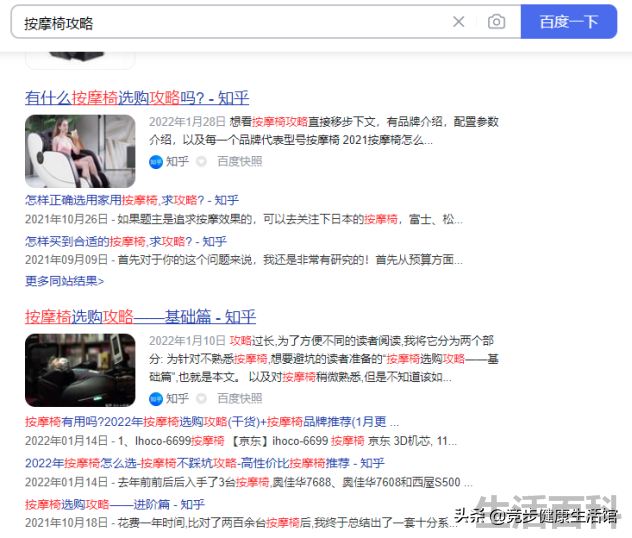Click the verification badge icon under first result
Viewport: 632px width, 538px height.
pos(201,162)
